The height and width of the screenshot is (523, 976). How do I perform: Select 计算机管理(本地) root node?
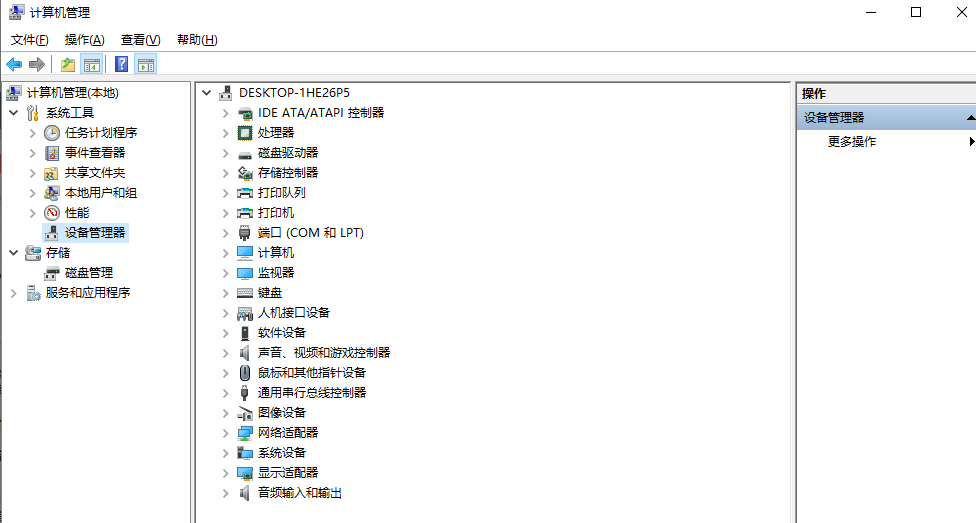tap(73, 93)
